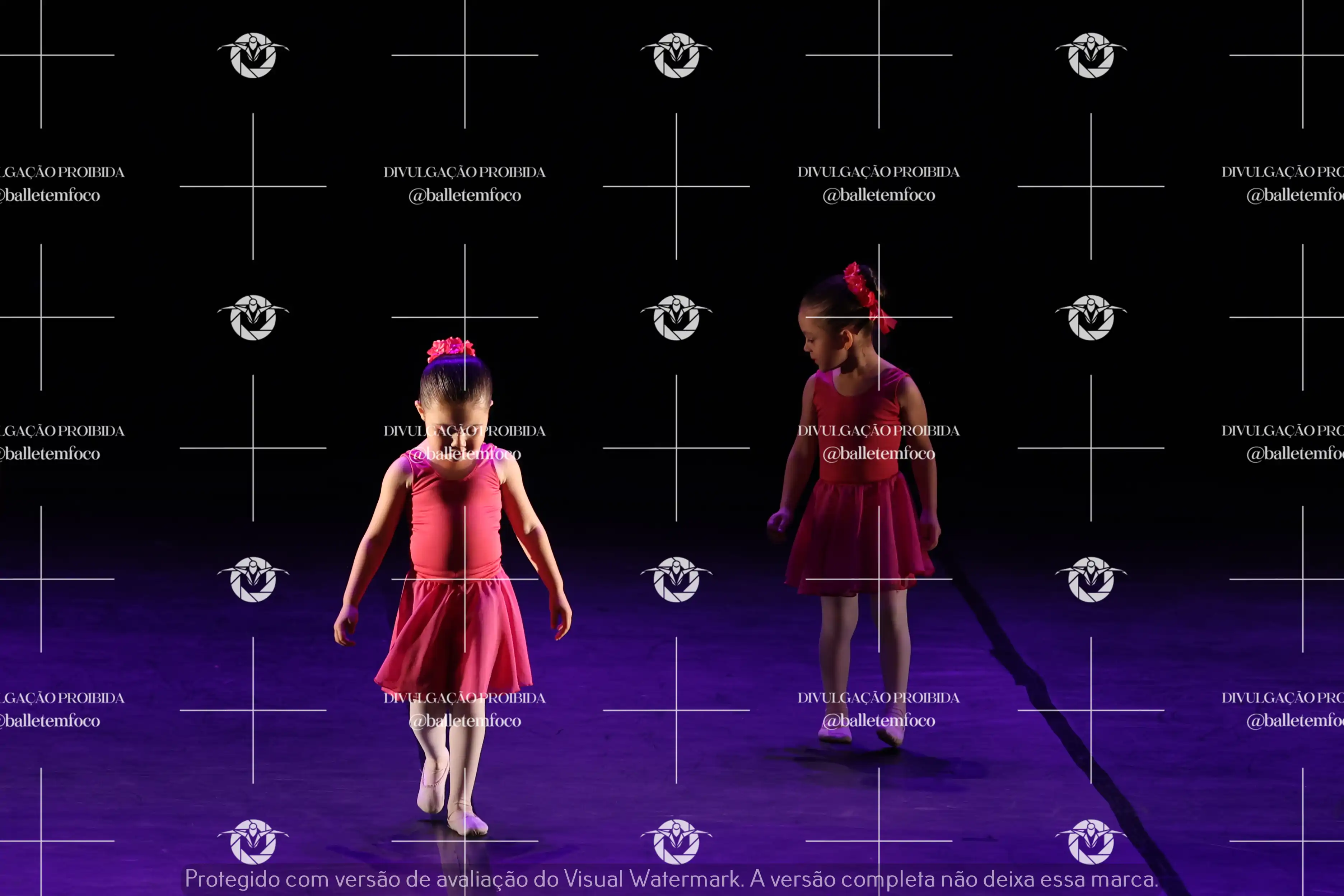Click 'DIVULGAÇÃO PROIBIDA' text over right dancer's leotard
Screen dimensions: 1344x896
878,431
